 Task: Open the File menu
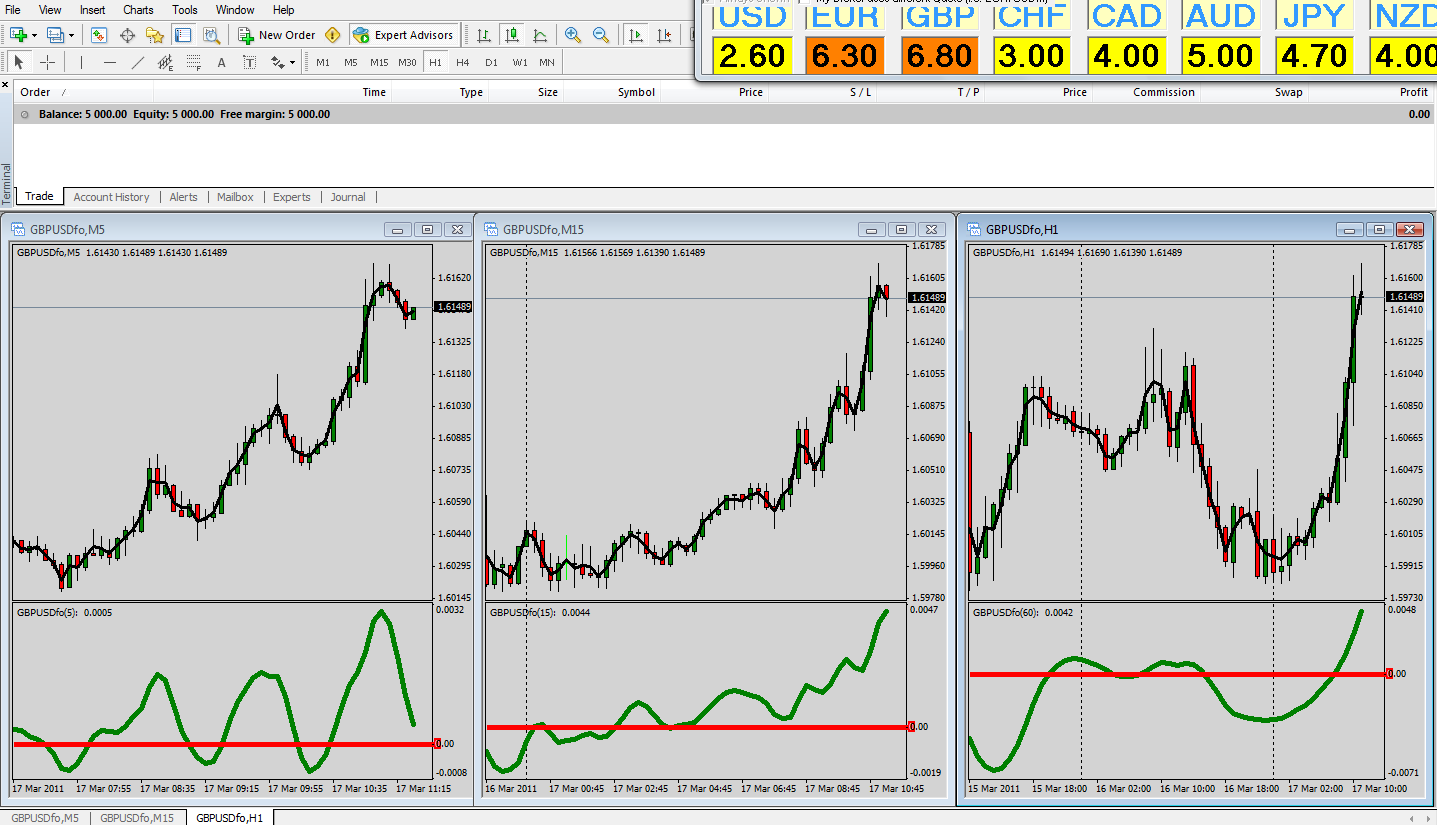(13, 10)
